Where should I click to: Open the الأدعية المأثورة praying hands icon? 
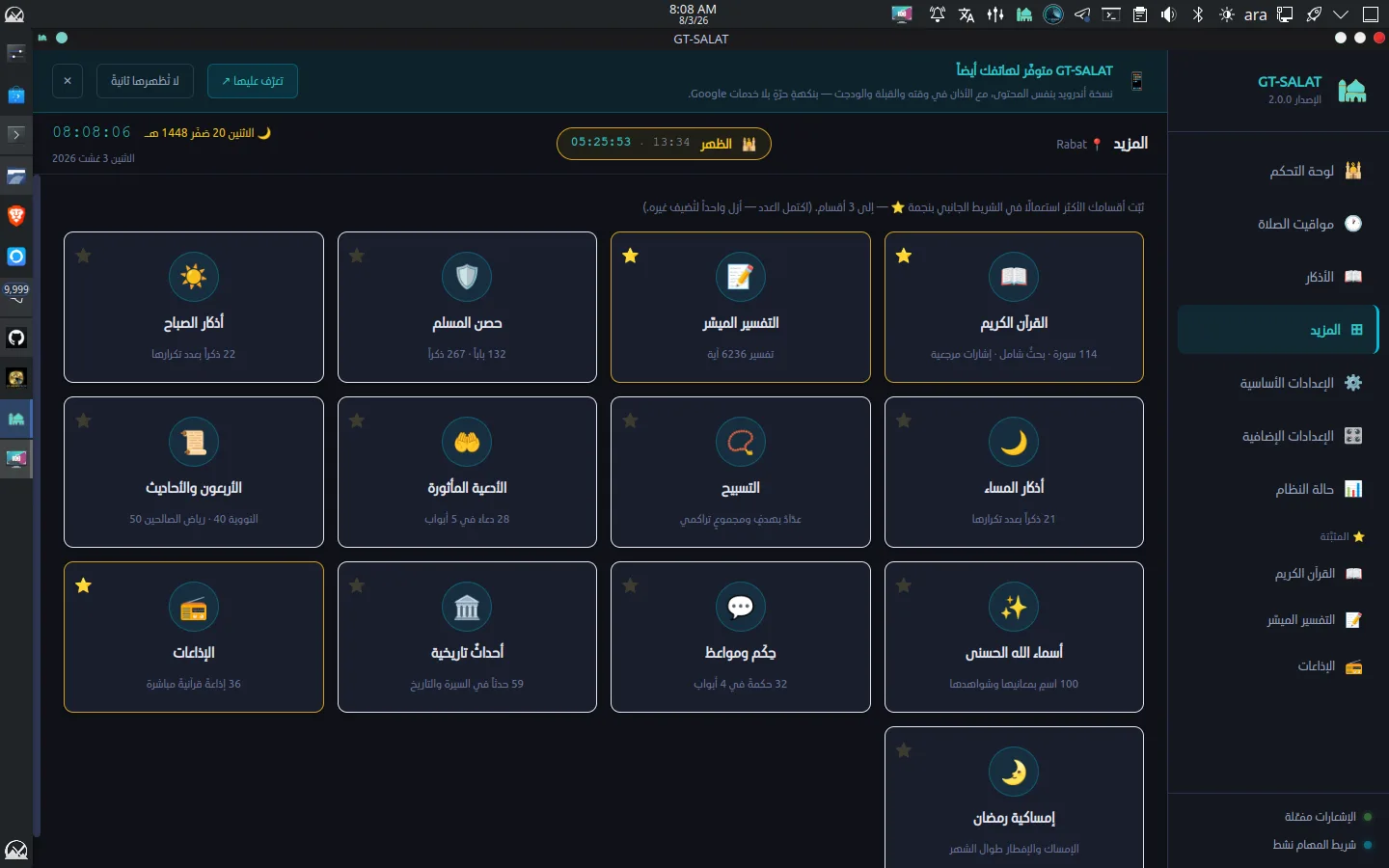point(467,442)
